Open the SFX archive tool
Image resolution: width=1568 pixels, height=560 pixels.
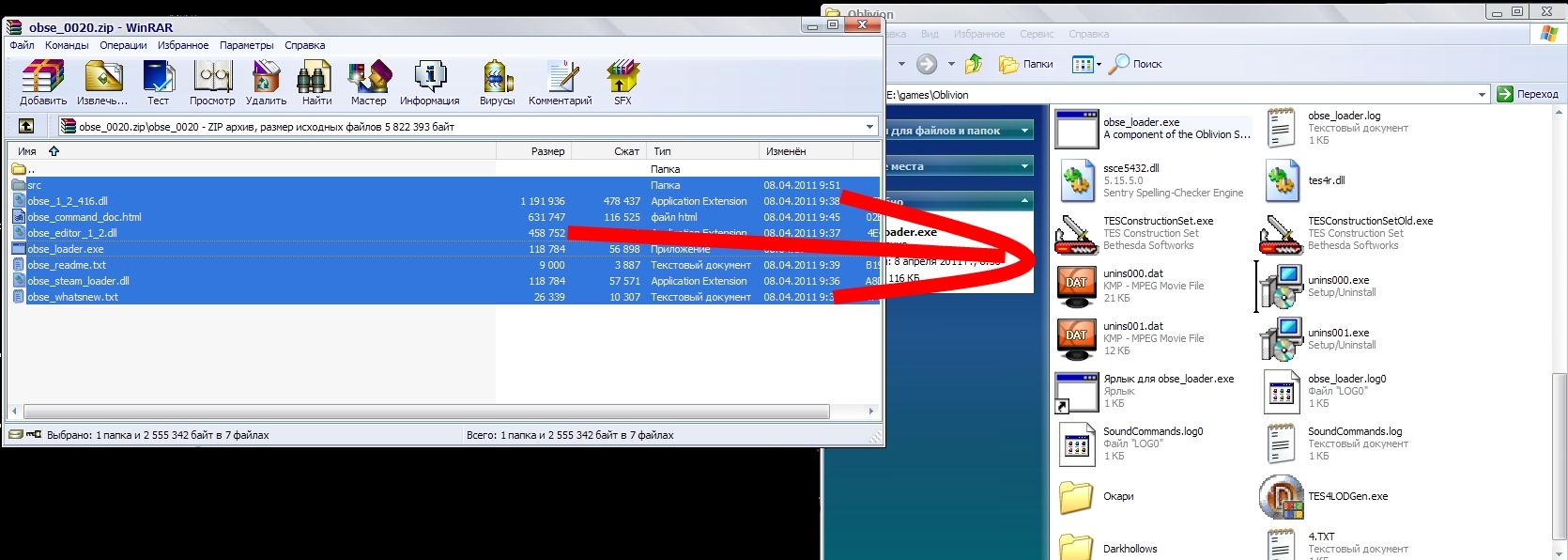pos(623,82)
